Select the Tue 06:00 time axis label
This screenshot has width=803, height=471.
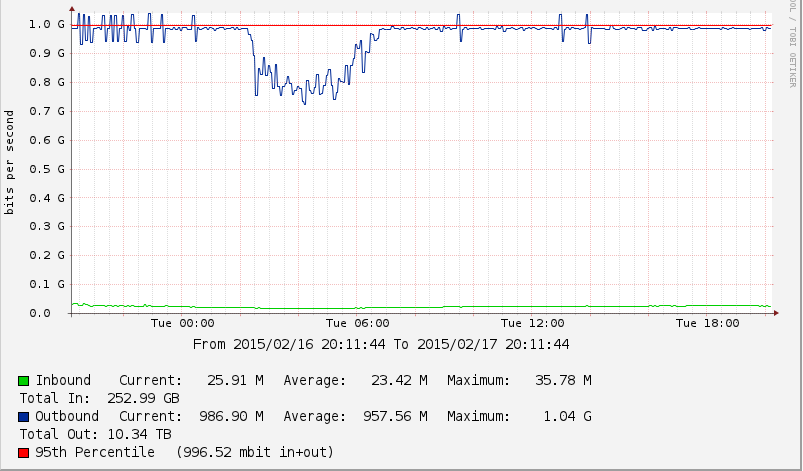357,324
